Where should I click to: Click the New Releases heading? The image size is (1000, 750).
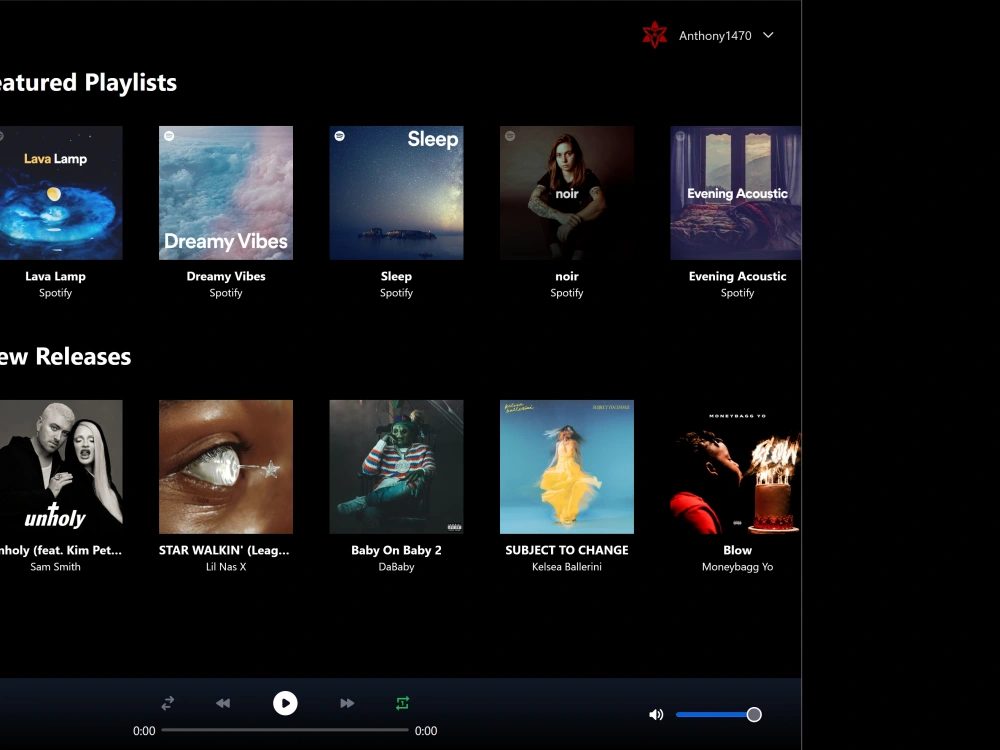[x=66, y=357]
